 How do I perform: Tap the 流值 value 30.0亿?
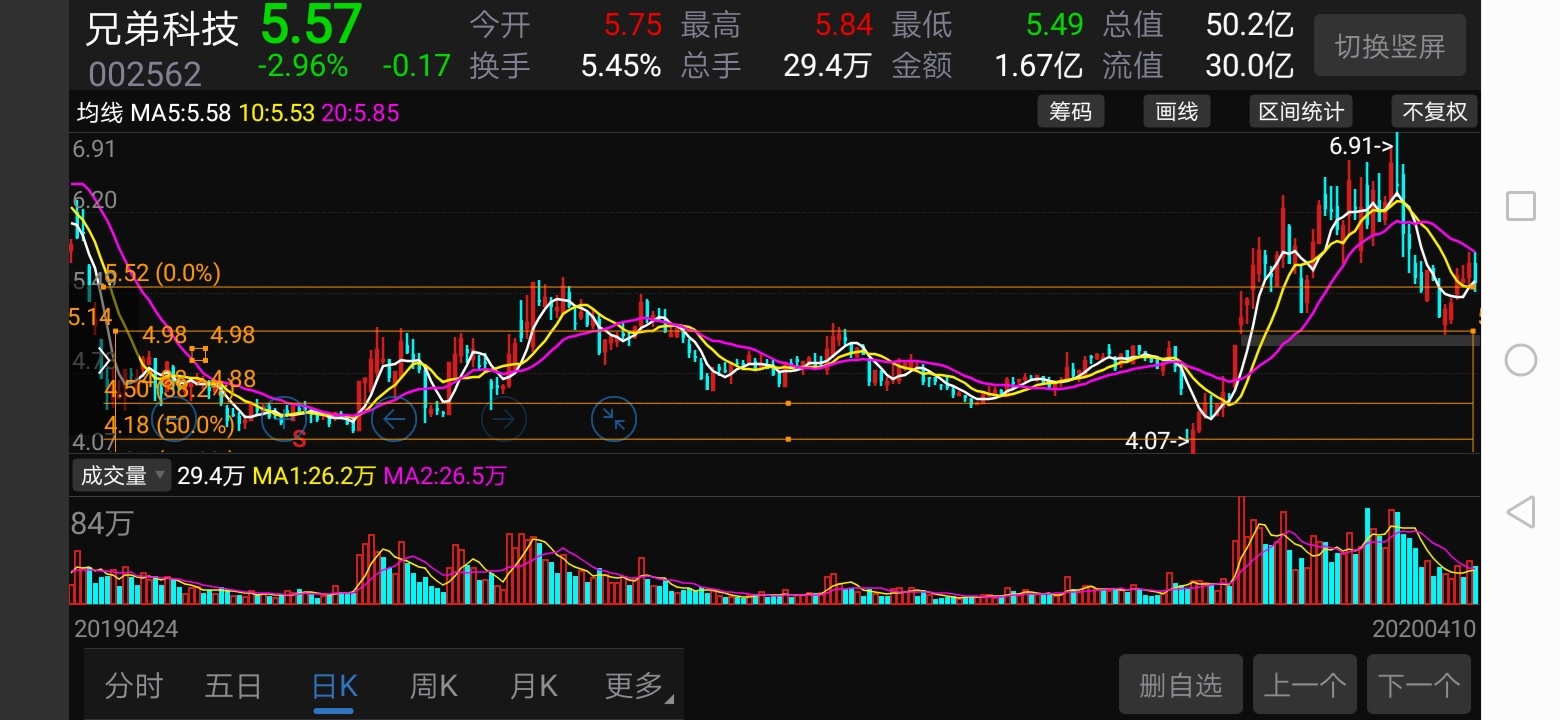1250,66
